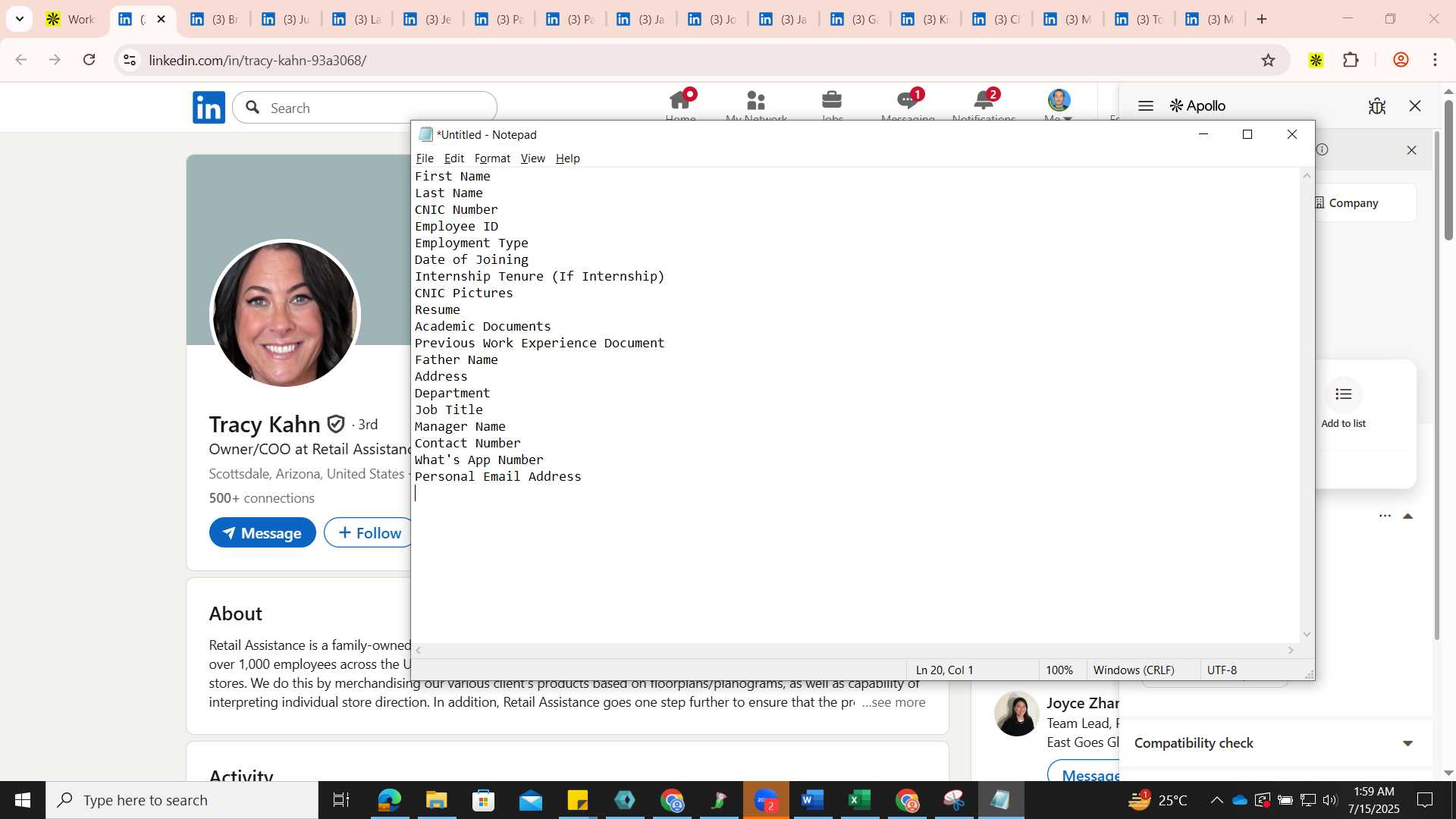Show hidden system tray icons
The image size is (1456, 819).
1216,800
